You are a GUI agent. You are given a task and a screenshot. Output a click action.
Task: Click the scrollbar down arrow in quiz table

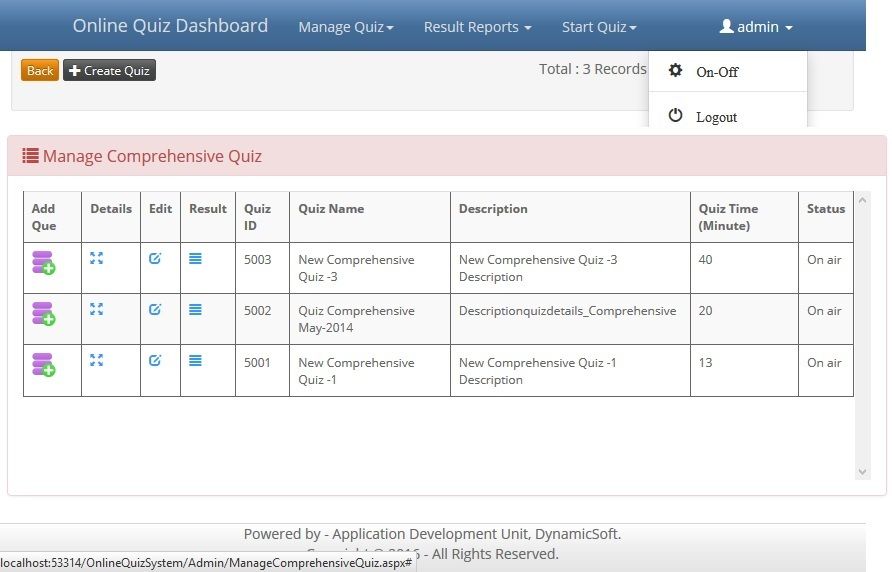pyautogui.click(x=863, y=472)
